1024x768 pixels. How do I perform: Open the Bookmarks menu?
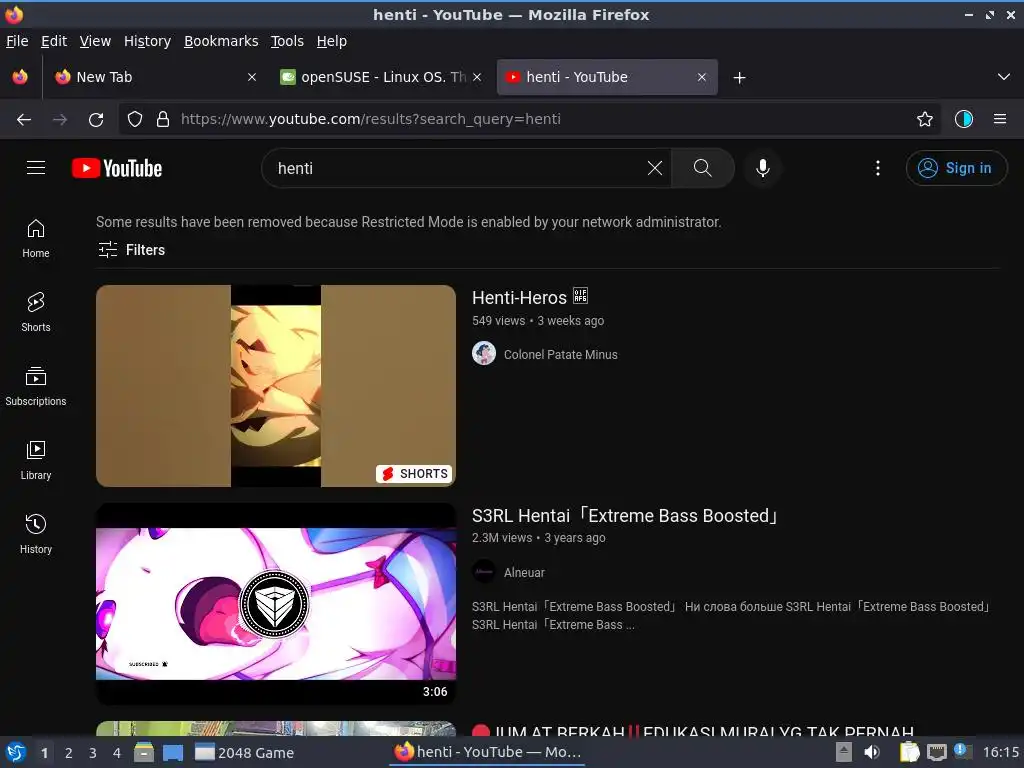221,41
